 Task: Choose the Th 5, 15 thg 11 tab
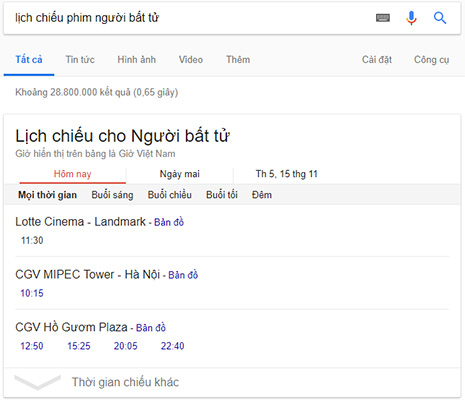pyautogui.click(x=287, y=174)
